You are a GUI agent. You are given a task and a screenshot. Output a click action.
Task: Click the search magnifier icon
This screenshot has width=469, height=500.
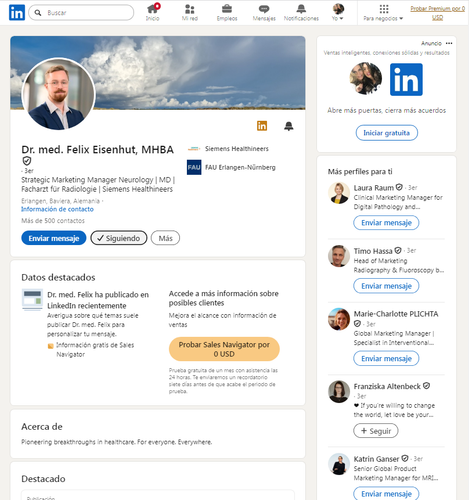[x=38, y=13]
